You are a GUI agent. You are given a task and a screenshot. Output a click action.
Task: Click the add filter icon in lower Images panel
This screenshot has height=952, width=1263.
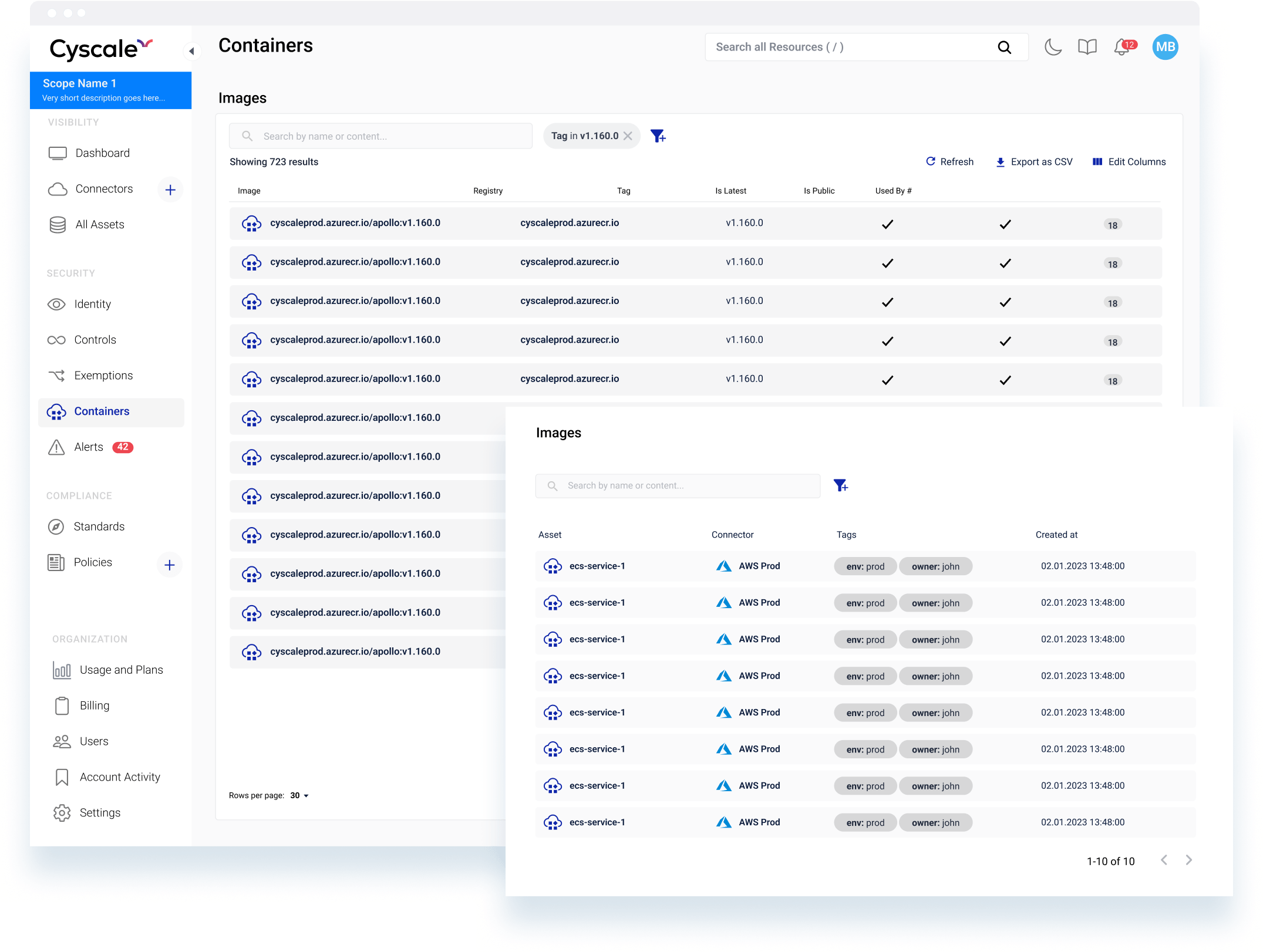point(840,485)
